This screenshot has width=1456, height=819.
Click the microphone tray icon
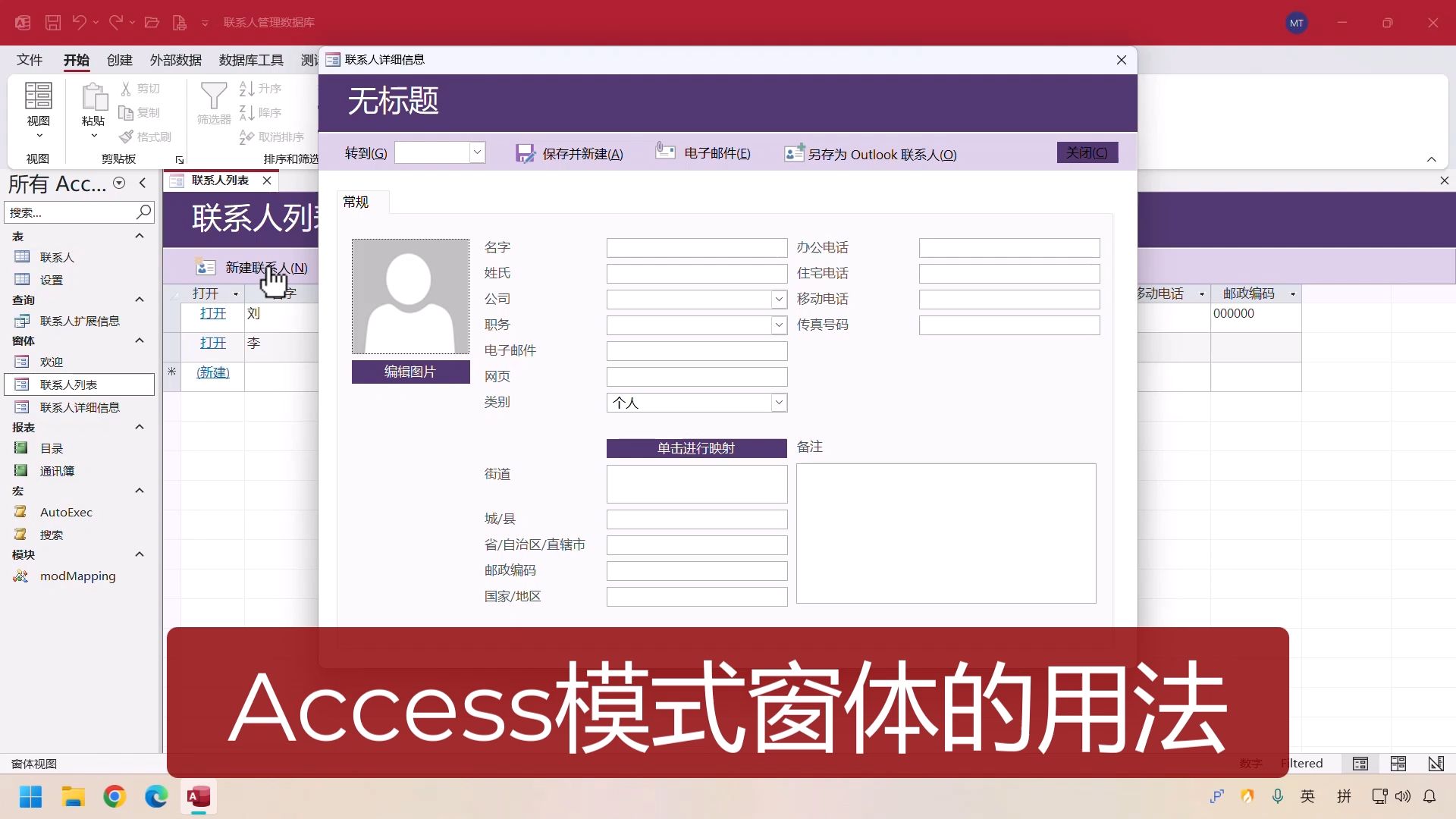1278,796
